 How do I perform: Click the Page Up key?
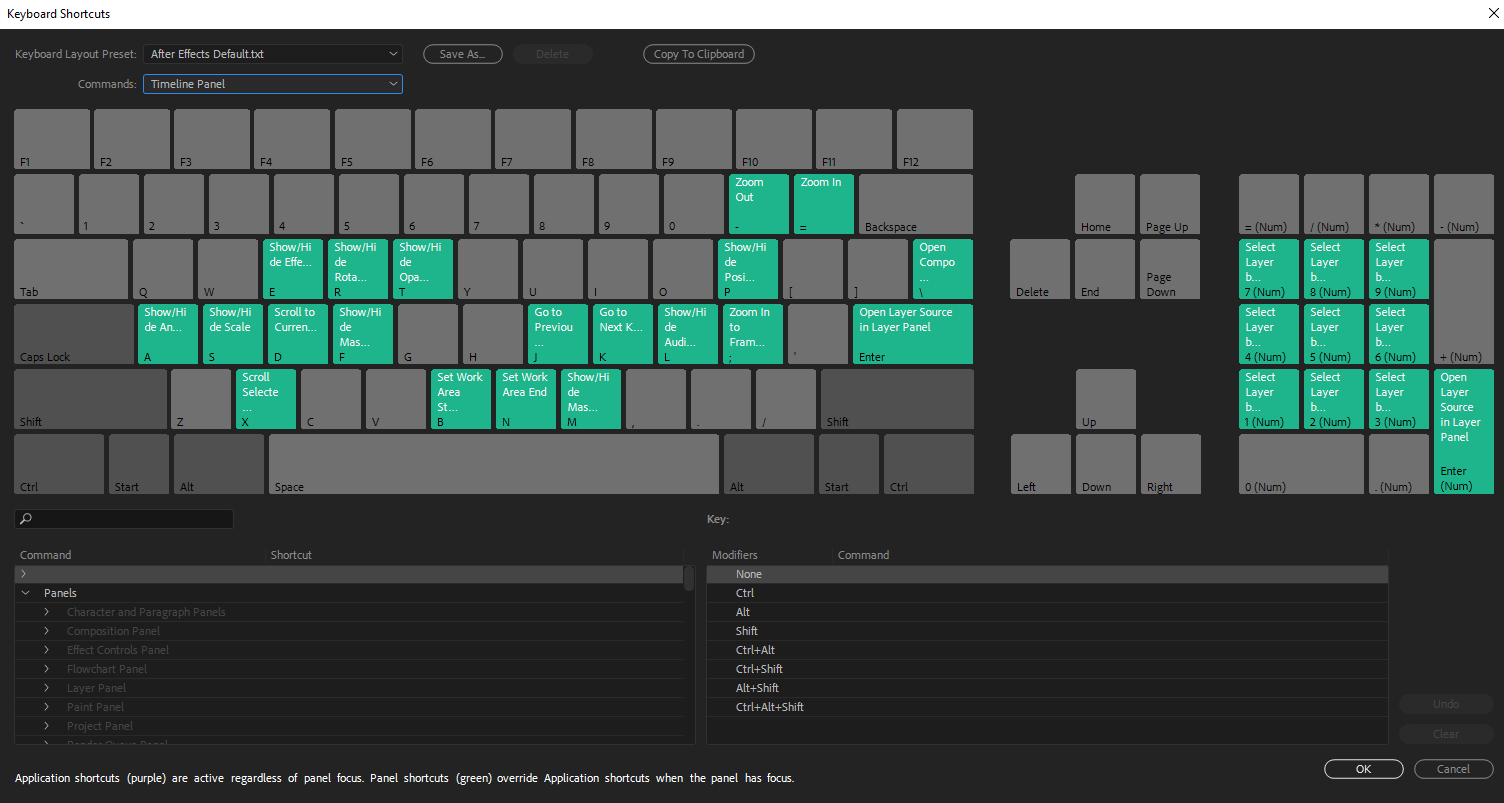tap(1170, 204)
